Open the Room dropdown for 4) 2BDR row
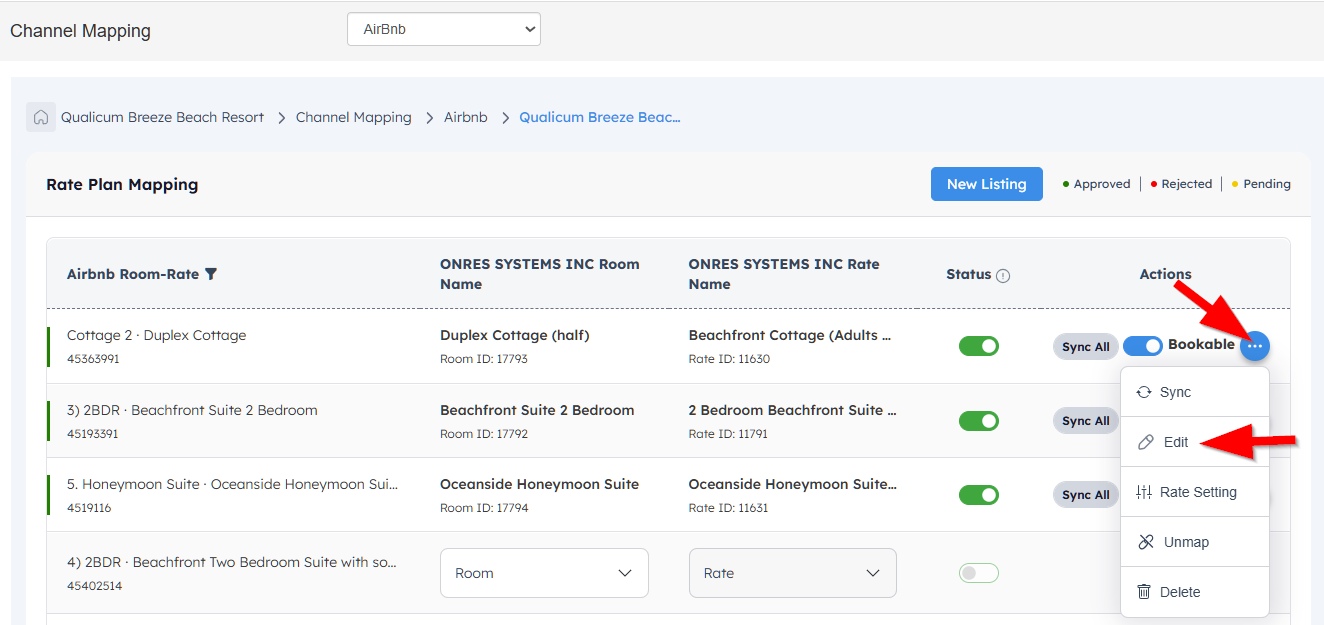 point(544,573)
